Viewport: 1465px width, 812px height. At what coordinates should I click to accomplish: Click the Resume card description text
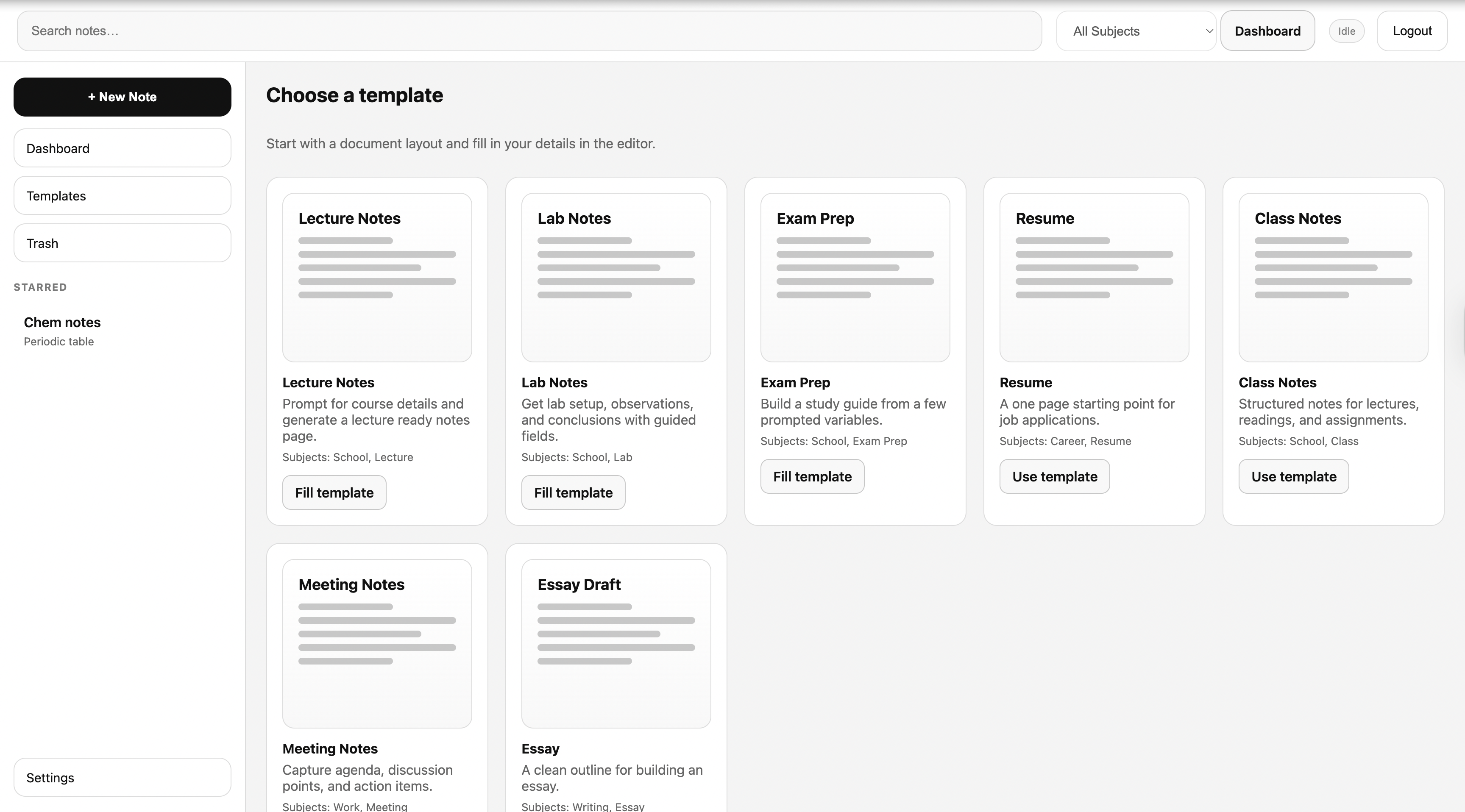(x=1087, y=412)
